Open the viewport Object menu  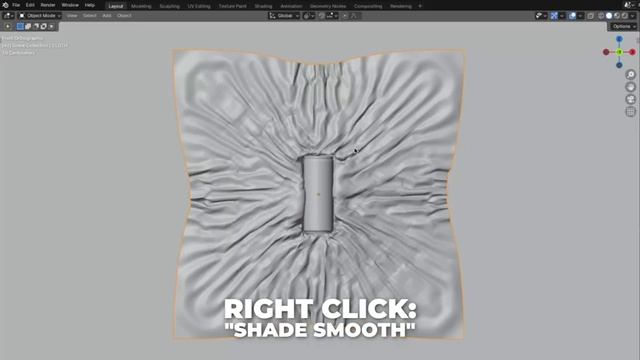pyautogui.click(x=124, y=16)
